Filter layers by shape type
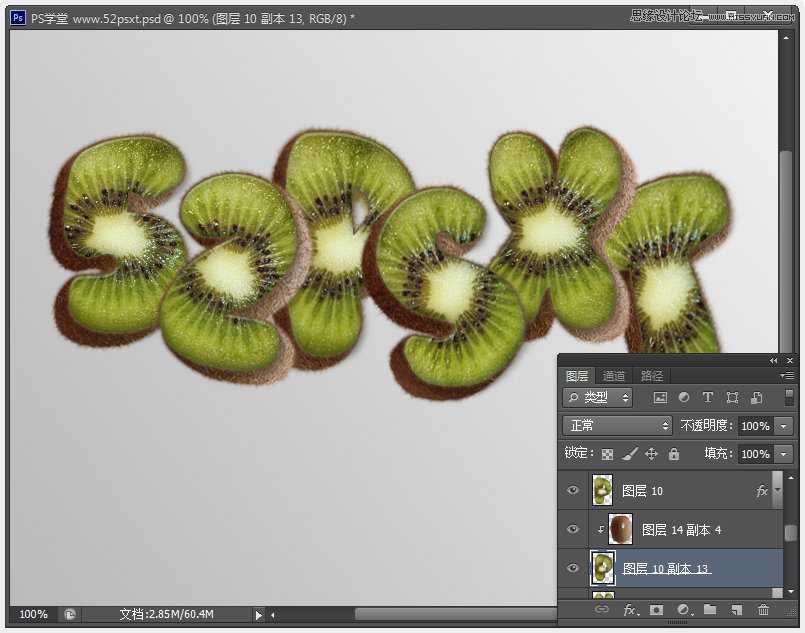 [732, 397]
